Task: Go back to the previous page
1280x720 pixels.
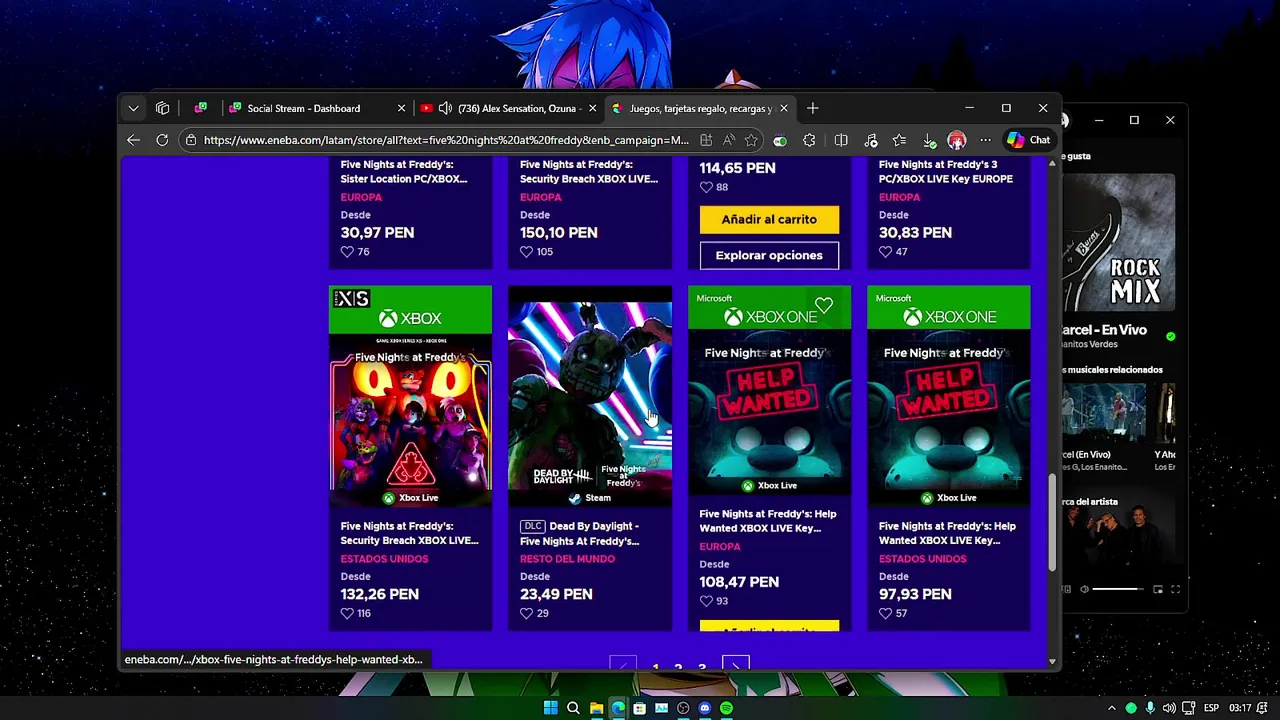Action: coord(133,140)
